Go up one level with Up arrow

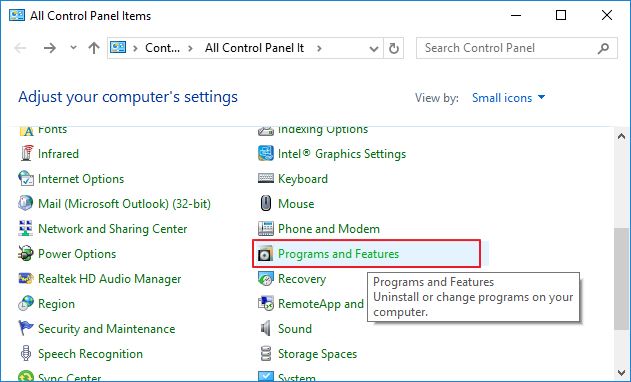pyautogui.click(x=94, y=48)
